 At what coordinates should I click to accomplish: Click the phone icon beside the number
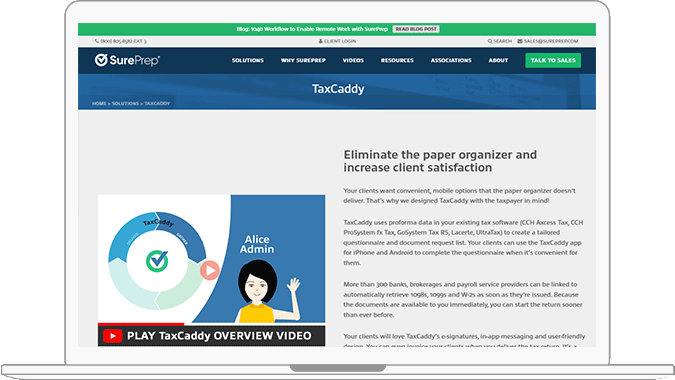click(x=97, y=41)
